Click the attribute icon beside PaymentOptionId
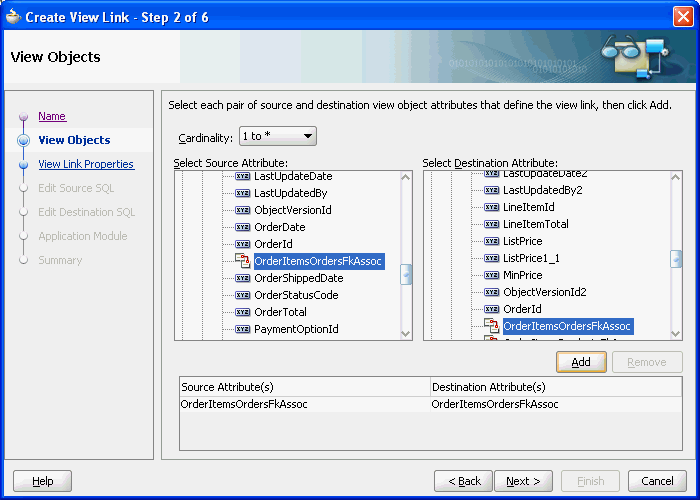The height and width of the screenshot is (500, 700). coord(242,329)
